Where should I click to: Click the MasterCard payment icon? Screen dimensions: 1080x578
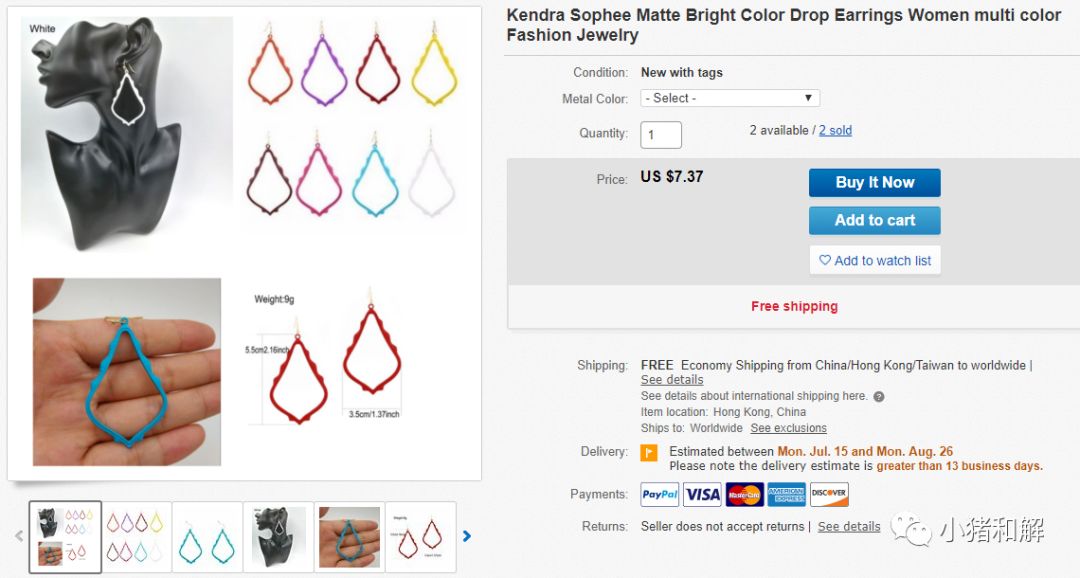click(x=744, y=494)
